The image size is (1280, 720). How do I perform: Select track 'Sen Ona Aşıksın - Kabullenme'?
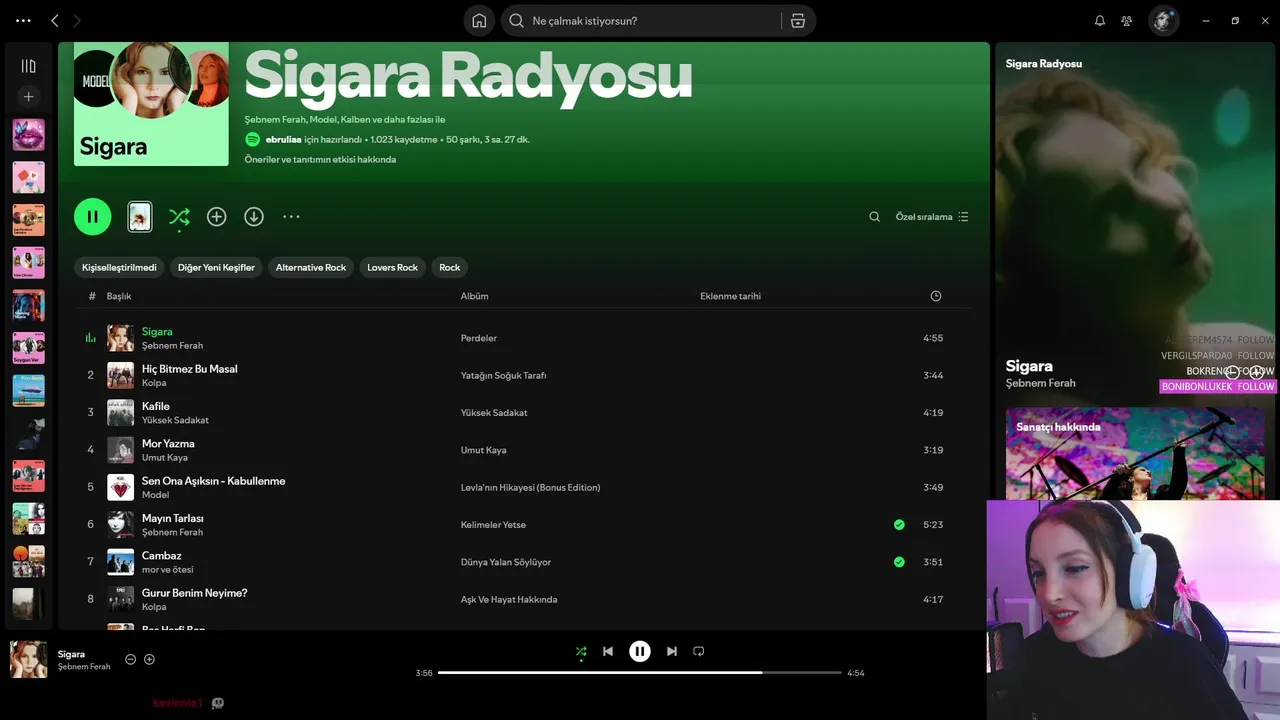coord(214,481)
